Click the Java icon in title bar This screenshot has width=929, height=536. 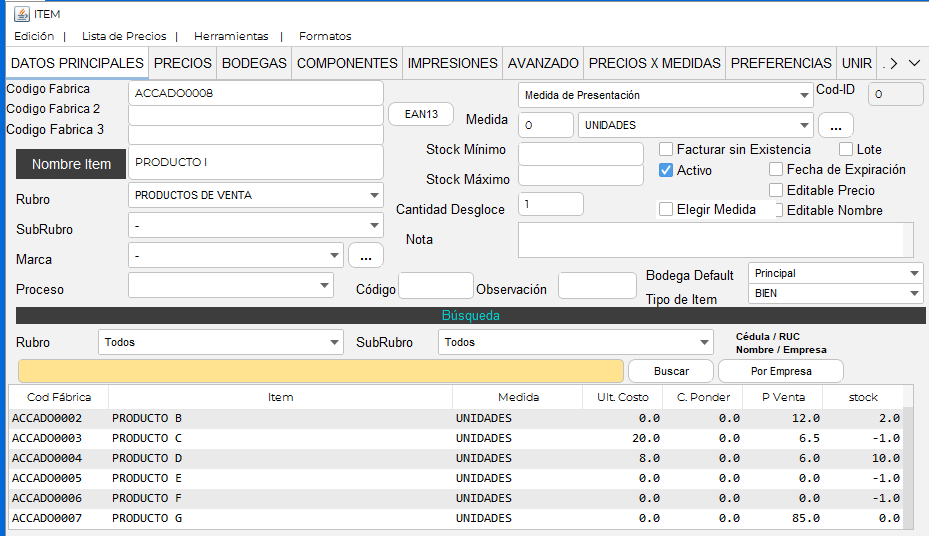coord(20,13)
